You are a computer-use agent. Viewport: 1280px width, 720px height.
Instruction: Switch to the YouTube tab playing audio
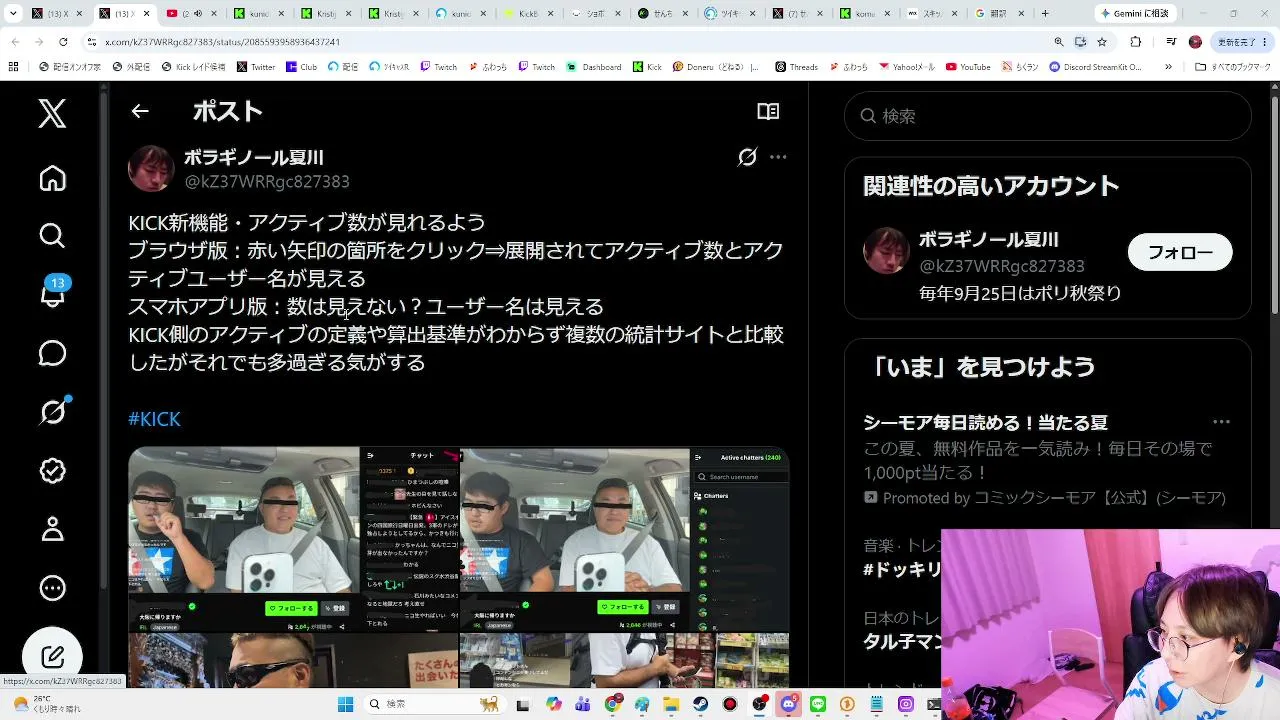193,14
